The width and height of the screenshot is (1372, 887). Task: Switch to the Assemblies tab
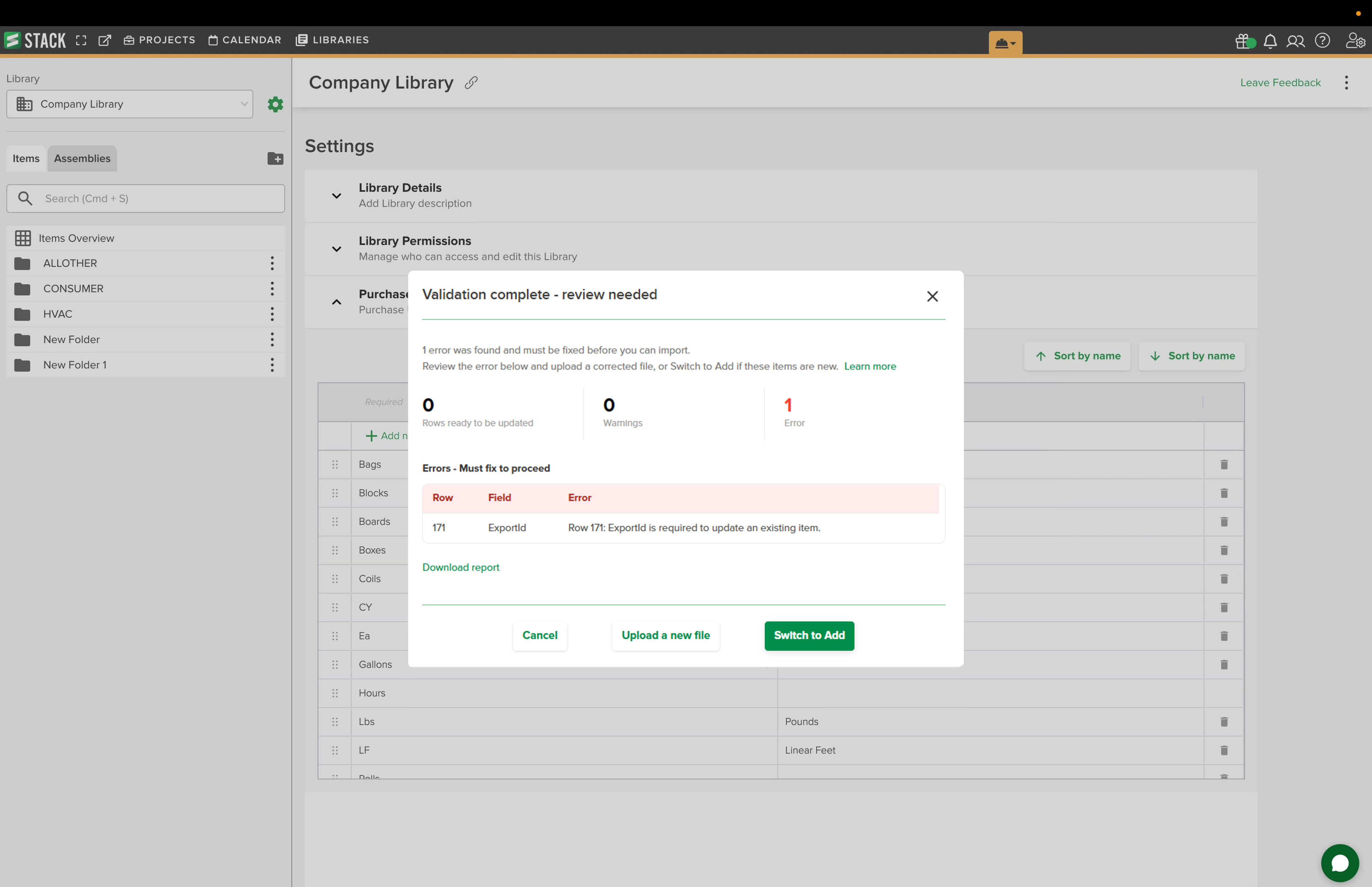(82, 158)
